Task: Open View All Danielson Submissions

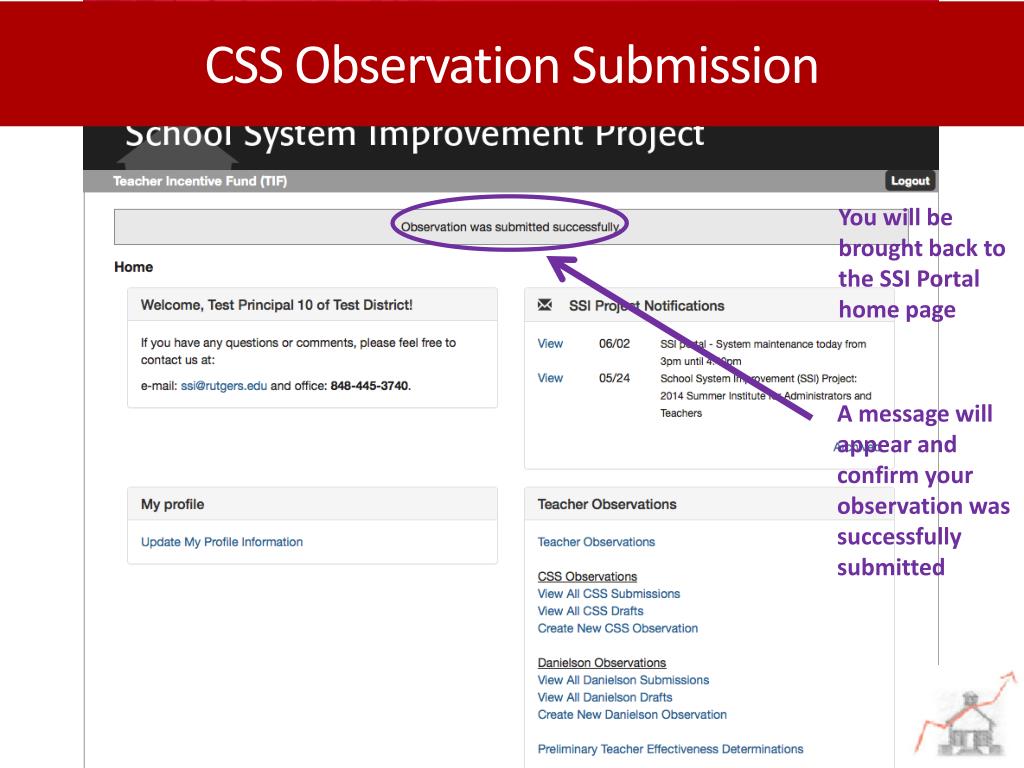Action: coord(623,680)
